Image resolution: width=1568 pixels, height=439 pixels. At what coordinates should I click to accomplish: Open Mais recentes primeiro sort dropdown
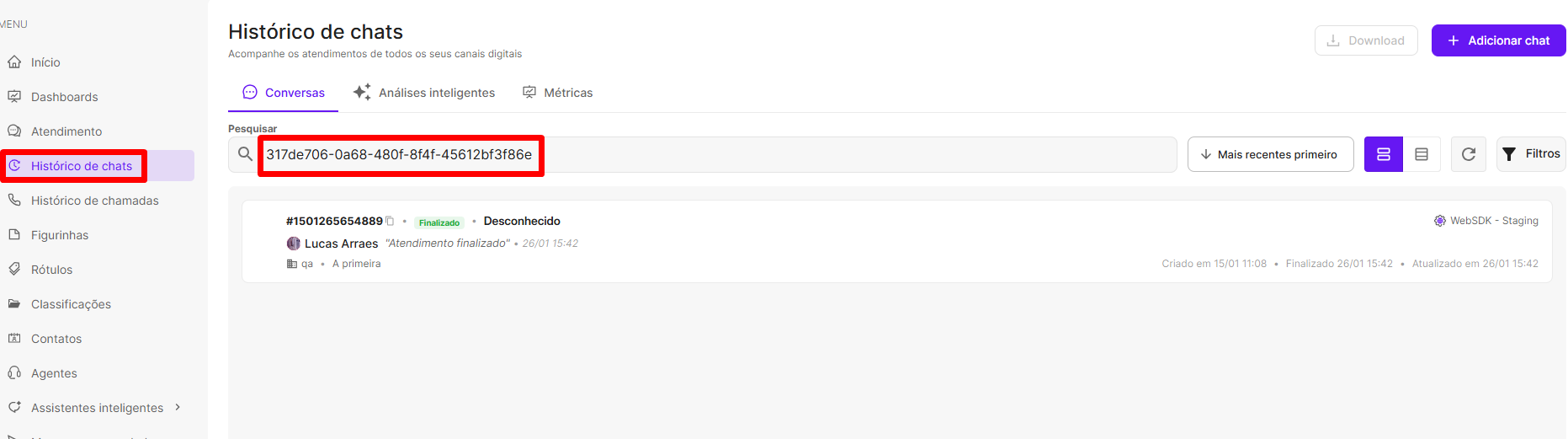(1270, 154)
